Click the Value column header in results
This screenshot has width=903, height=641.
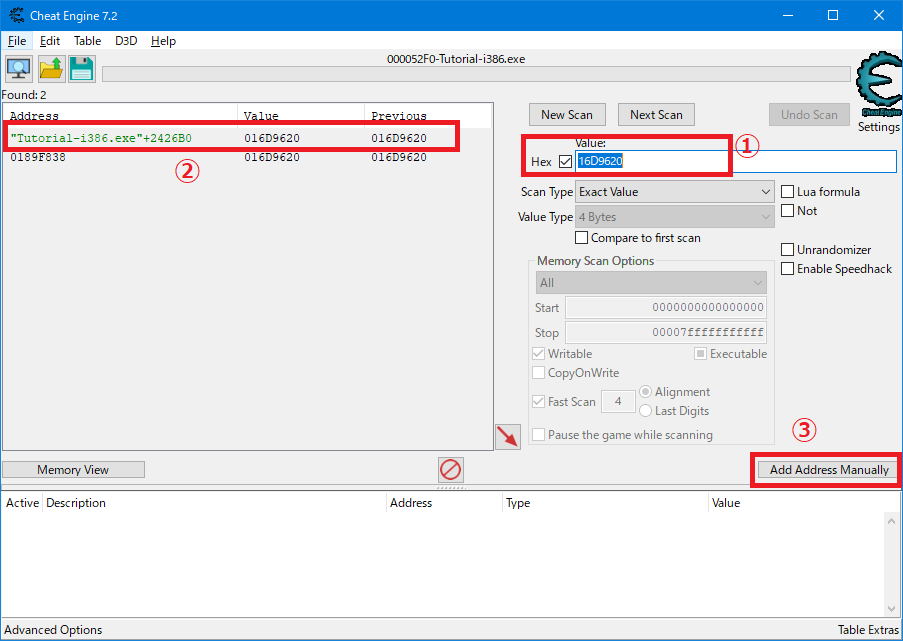[x=301, y=116]
